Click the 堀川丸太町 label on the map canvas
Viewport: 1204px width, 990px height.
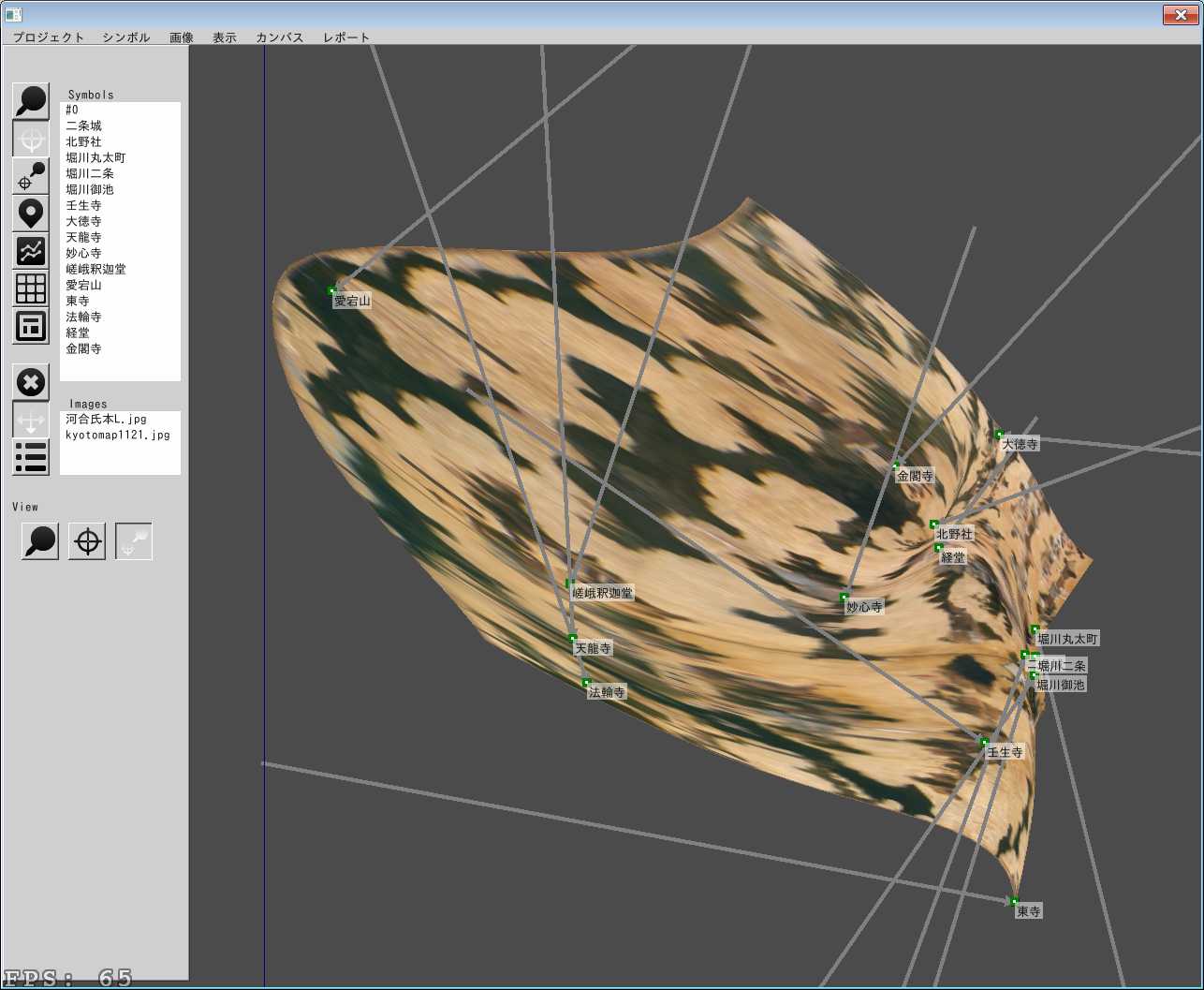coord(1067,639)
